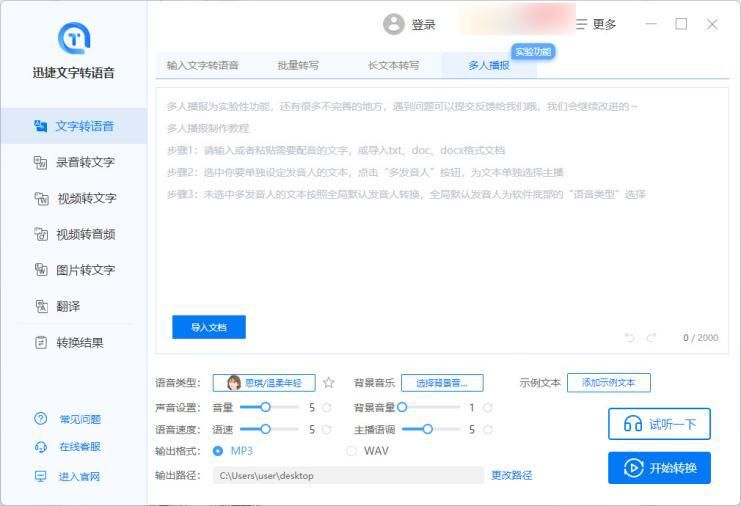The image size is (741, 506).
Task: Click the 登录 login text
Action: pos(423,25)
